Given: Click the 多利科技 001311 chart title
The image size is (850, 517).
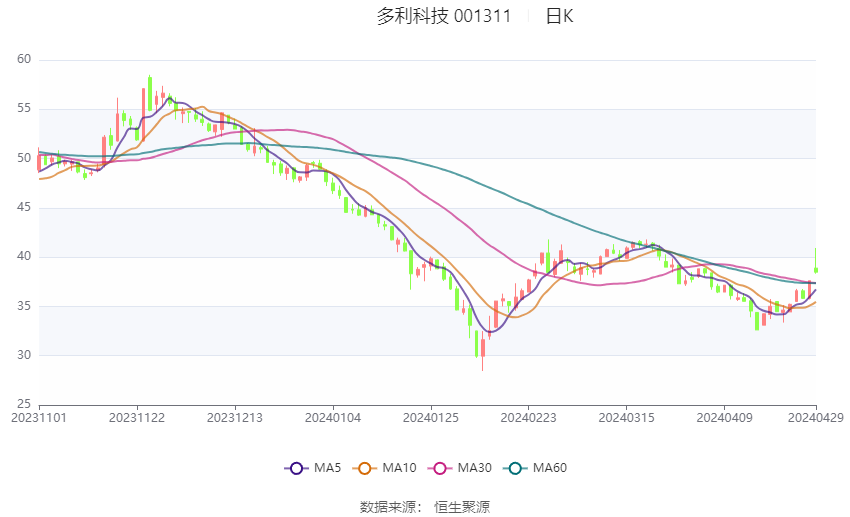Looking at the screenshot, I should 444,16.
